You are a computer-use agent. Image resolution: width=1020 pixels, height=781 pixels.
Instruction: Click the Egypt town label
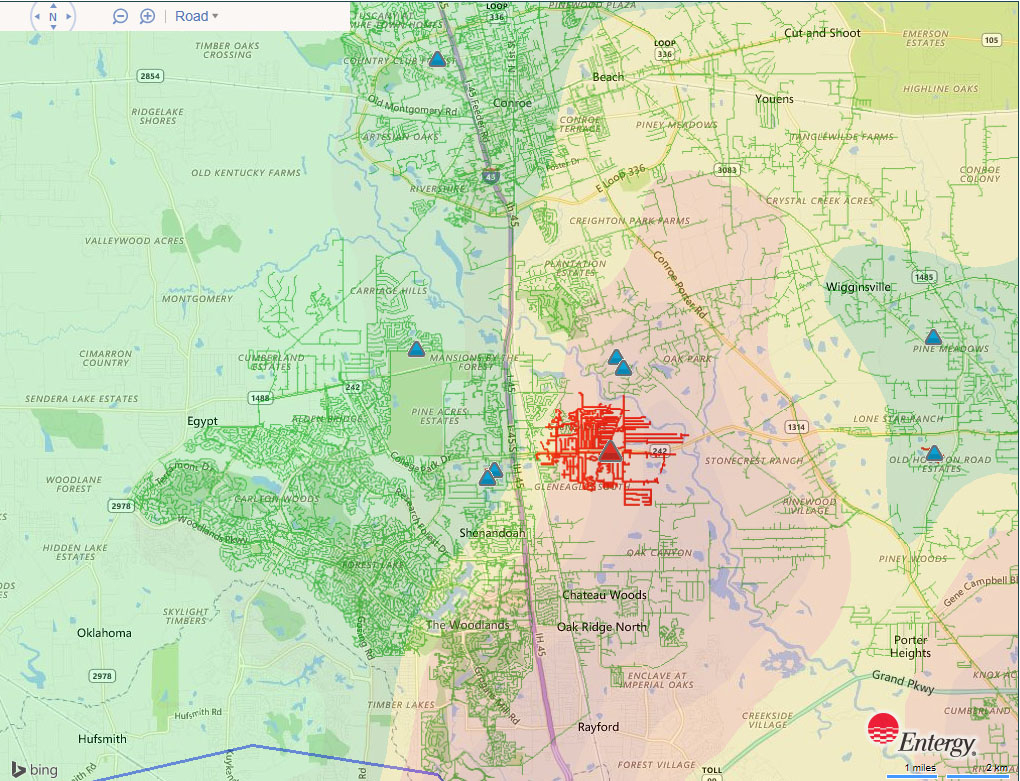[x=202, y=422]
